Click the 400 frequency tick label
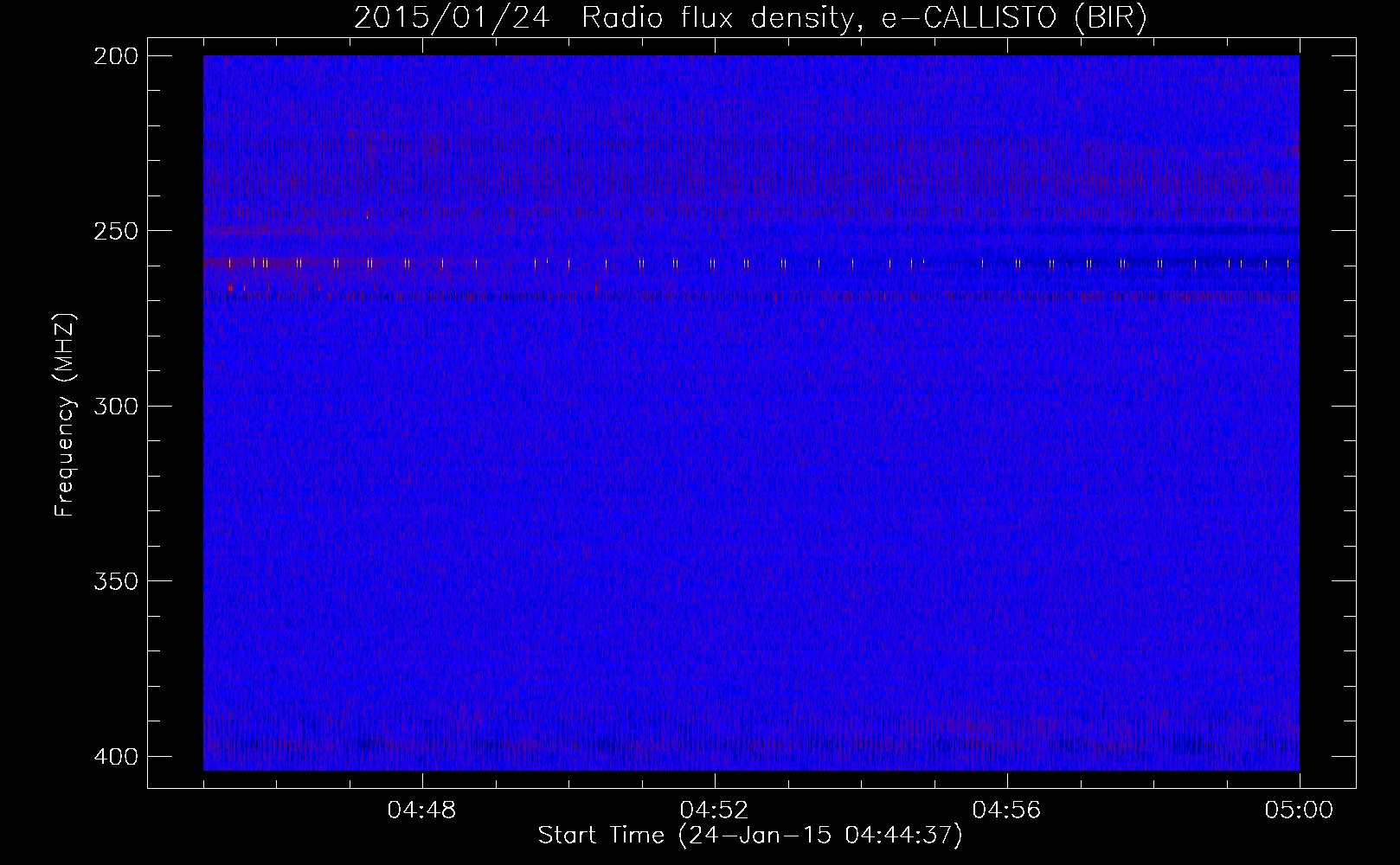This screenshot has height=865, width=1400. (x=115, y=757)
